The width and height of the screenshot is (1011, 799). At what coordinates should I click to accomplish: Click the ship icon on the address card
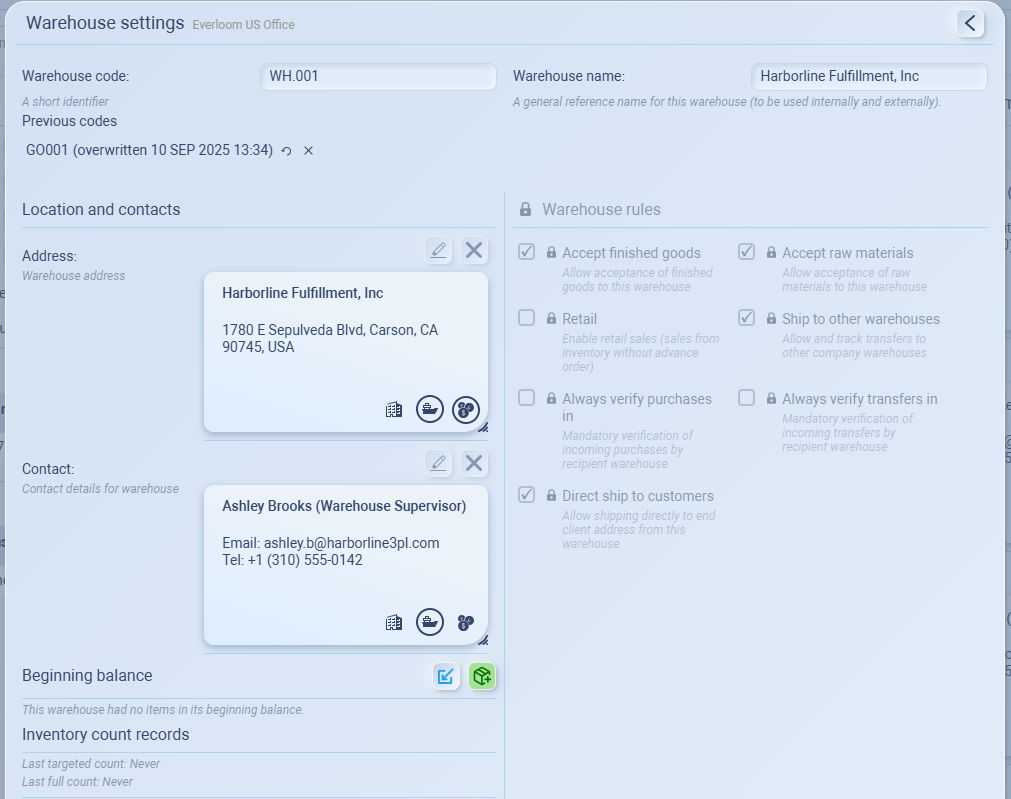[x=430, y=409]
